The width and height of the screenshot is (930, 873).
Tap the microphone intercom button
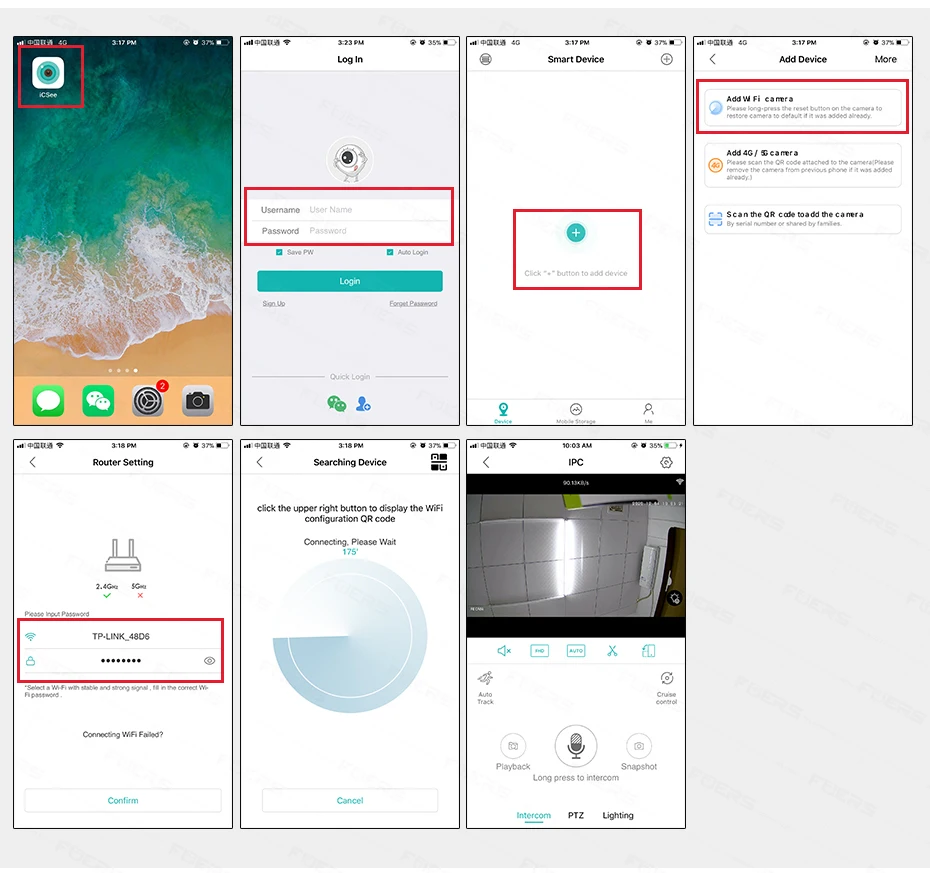[x=576, y=745]
